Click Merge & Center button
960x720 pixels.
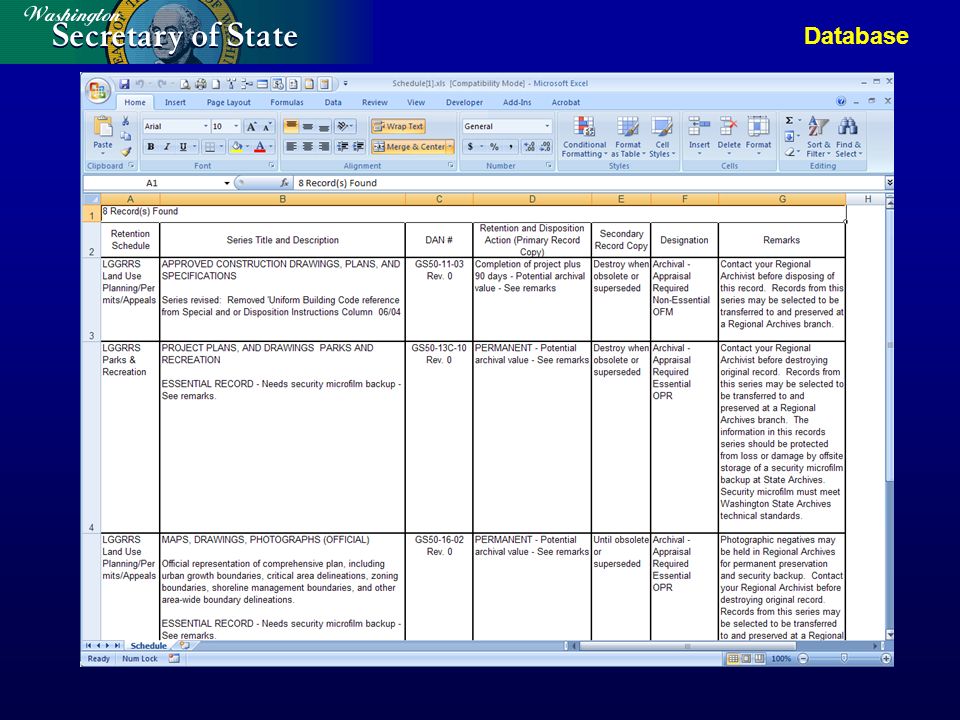point(408,146)
